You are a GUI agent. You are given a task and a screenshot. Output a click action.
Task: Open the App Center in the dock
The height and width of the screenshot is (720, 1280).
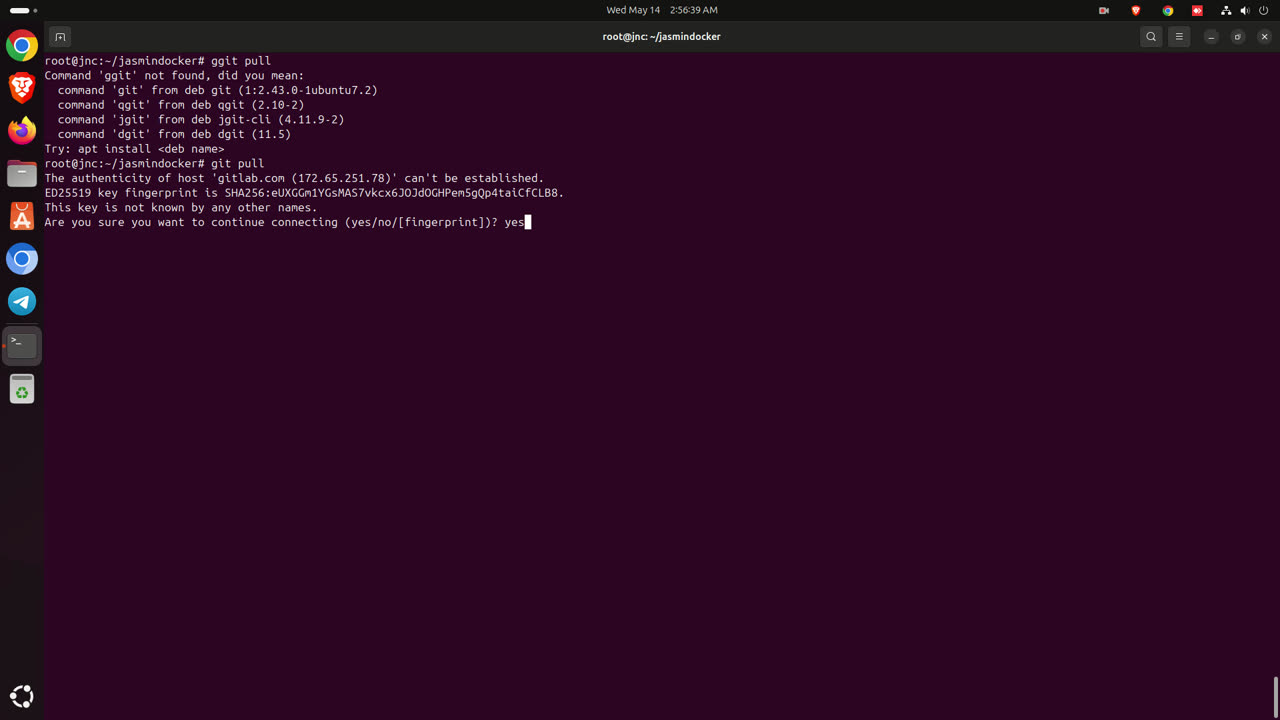pyautogui.click(x=22, y=216)
